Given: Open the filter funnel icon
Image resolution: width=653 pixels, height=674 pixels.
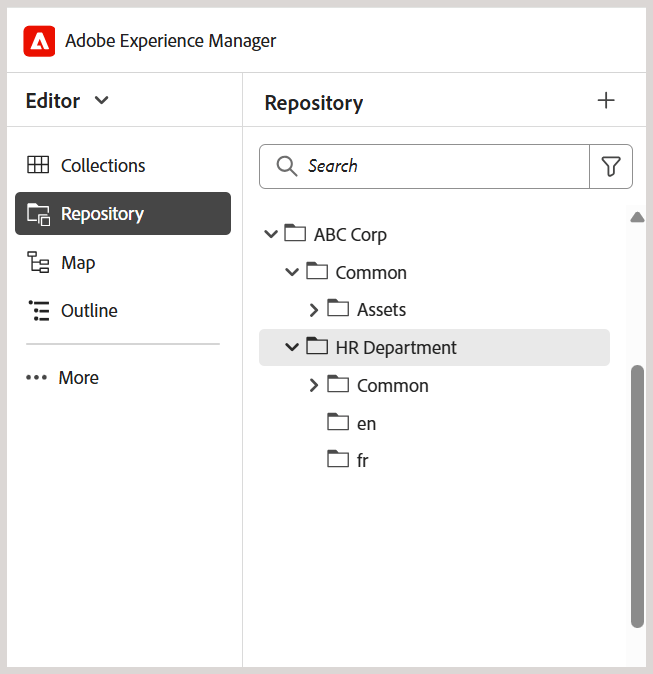Looking at the screenshot, I should [x=611, y=166].
